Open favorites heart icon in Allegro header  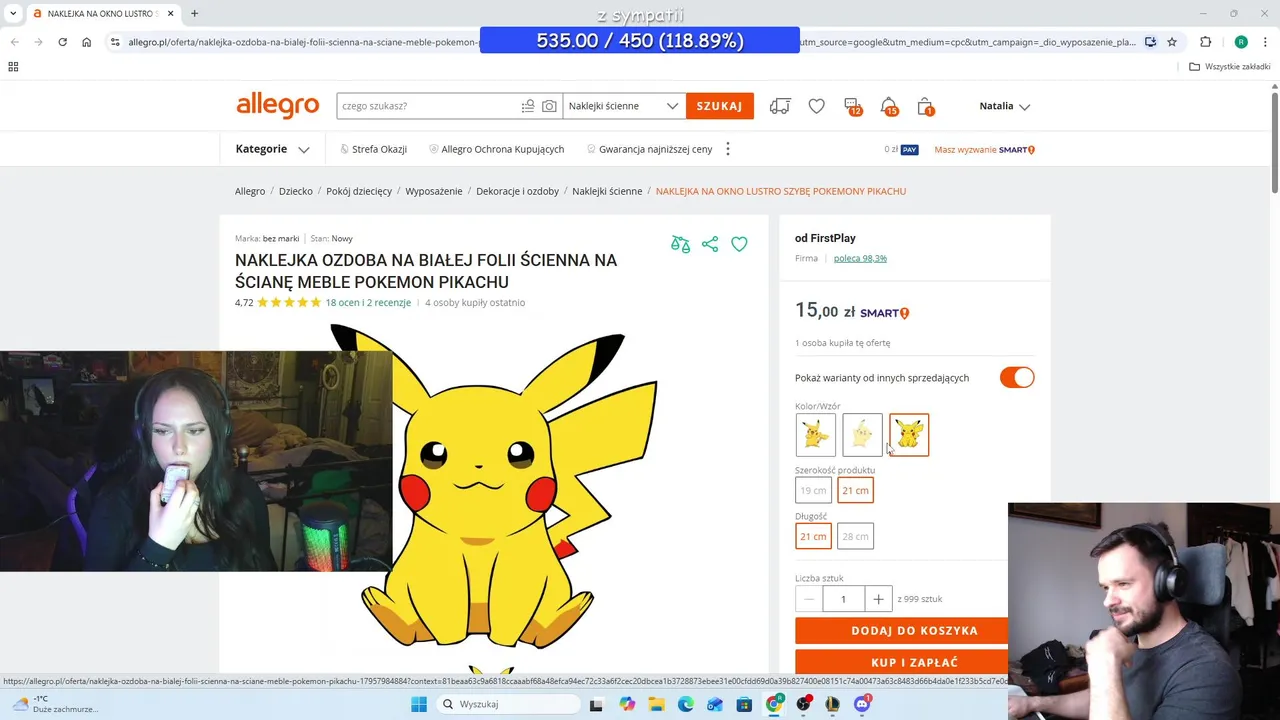pos(817,106)
